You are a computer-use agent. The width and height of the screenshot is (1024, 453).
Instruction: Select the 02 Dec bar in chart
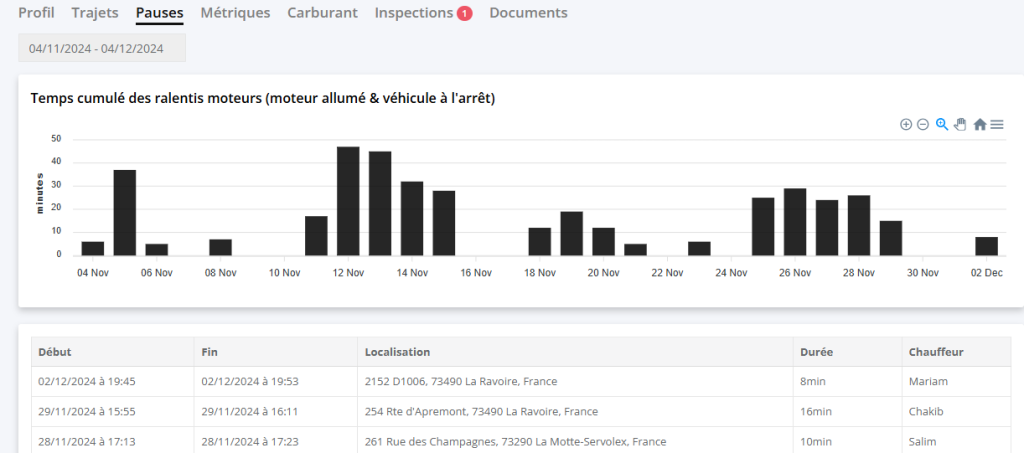986,246
